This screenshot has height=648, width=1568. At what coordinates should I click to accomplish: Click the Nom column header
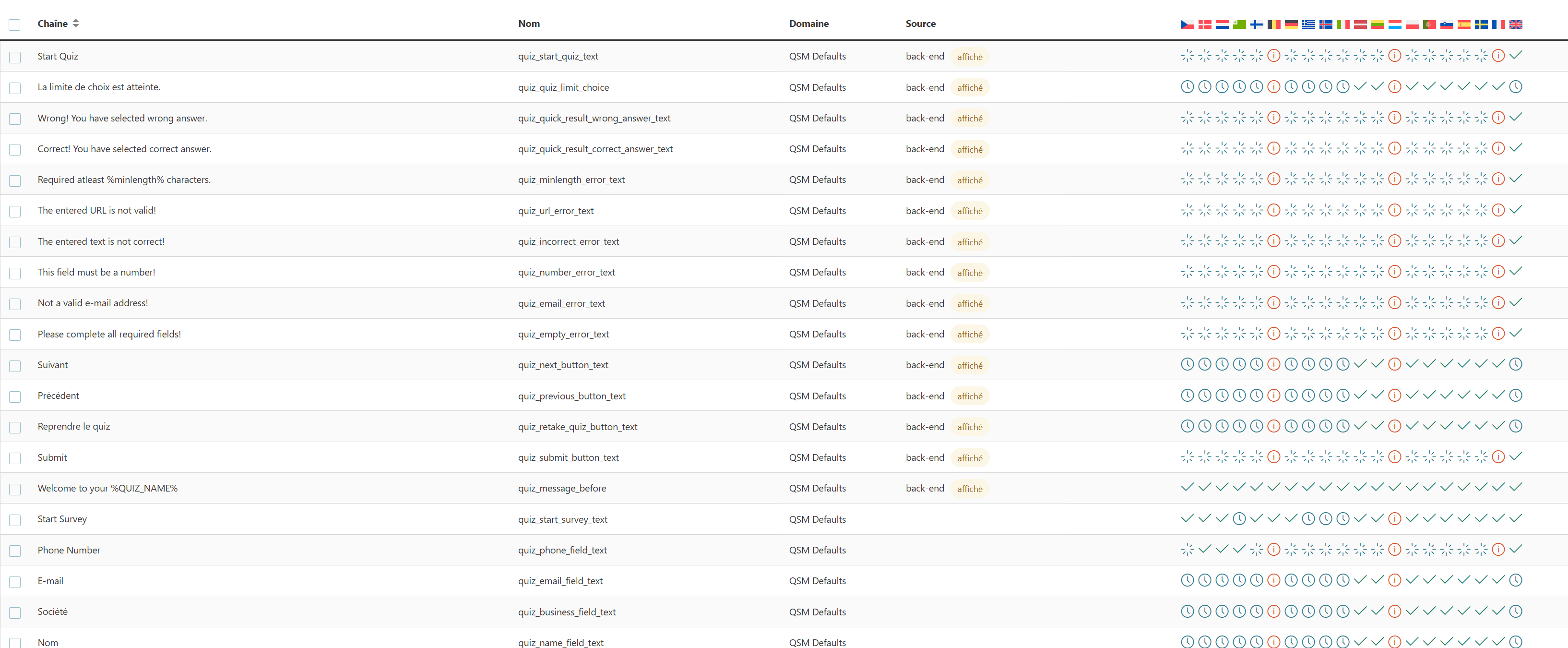[528, 23]
